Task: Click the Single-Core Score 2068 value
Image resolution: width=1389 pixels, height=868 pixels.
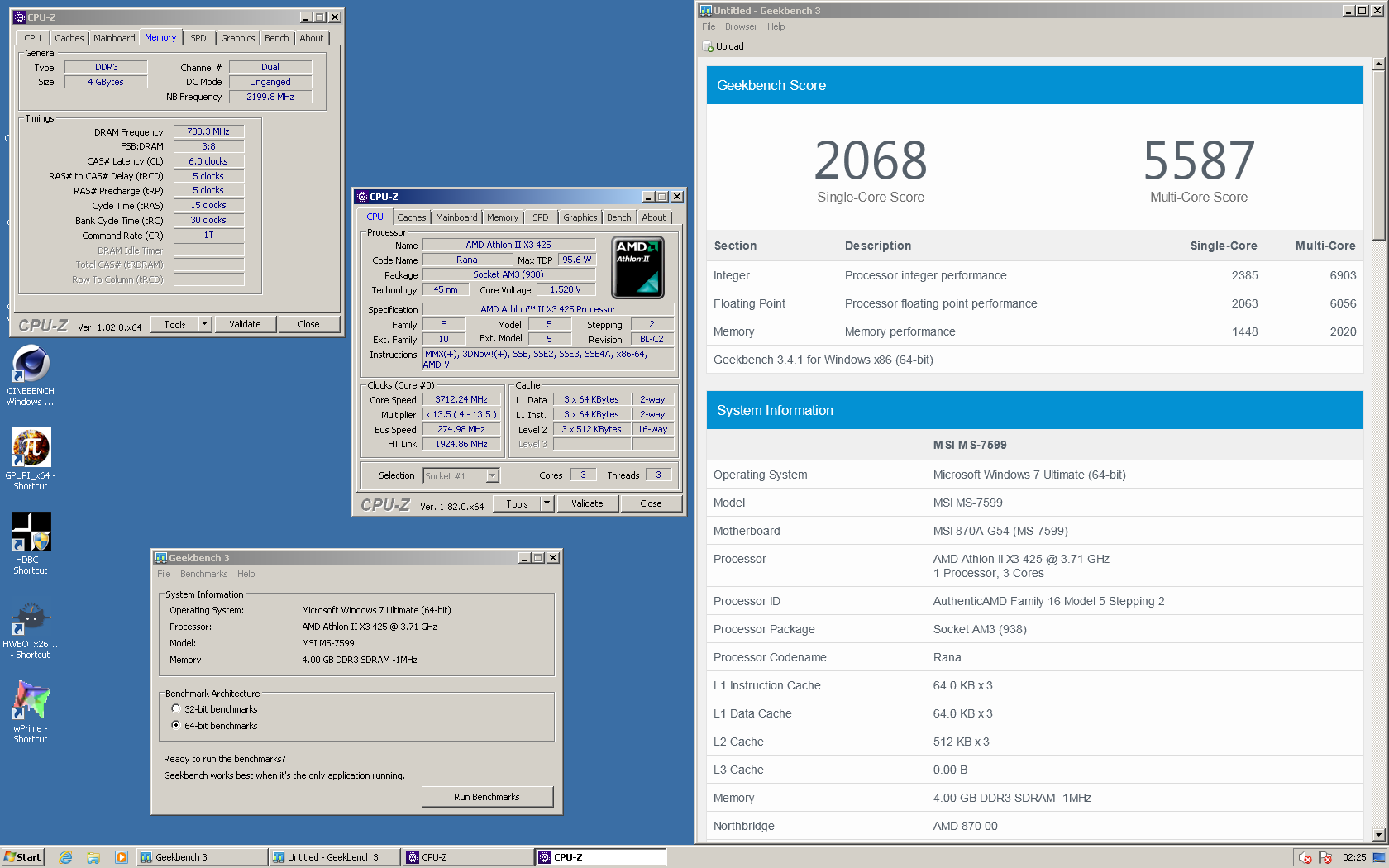Action: tap(871, 160)
